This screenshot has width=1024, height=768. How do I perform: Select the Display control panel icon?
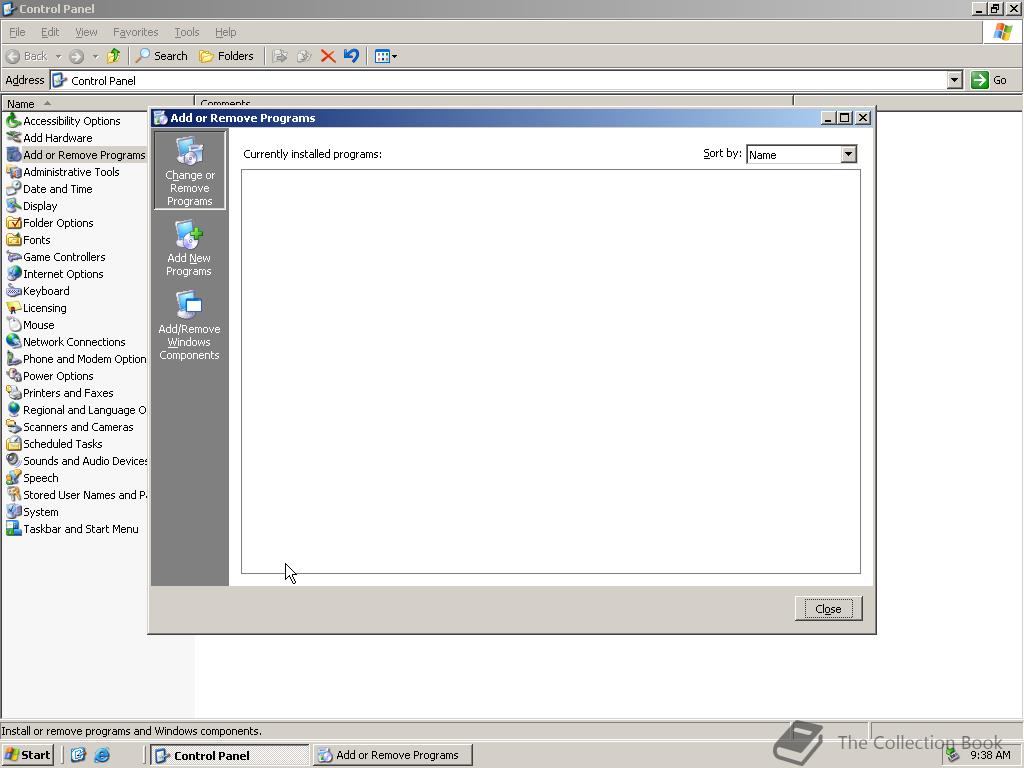(x=13, y=205)
